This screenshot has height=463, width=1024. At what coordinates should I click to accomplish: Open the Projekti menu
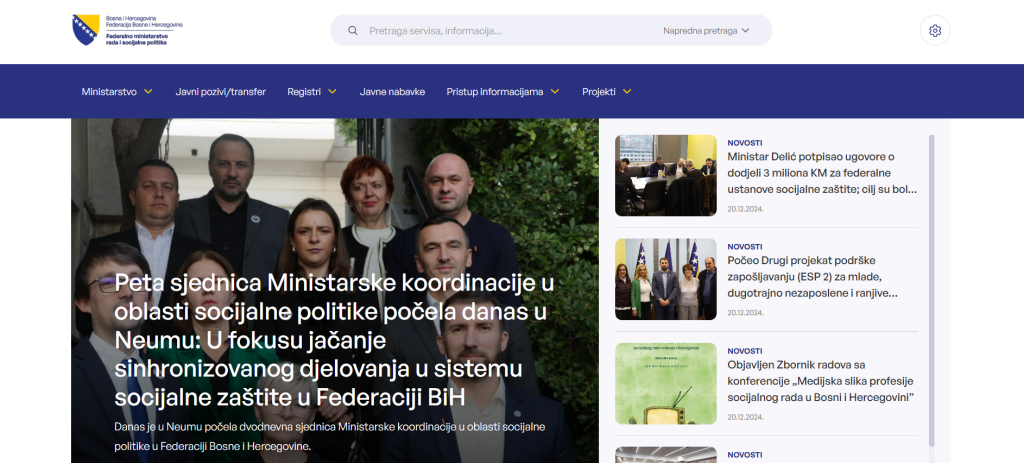599,91
